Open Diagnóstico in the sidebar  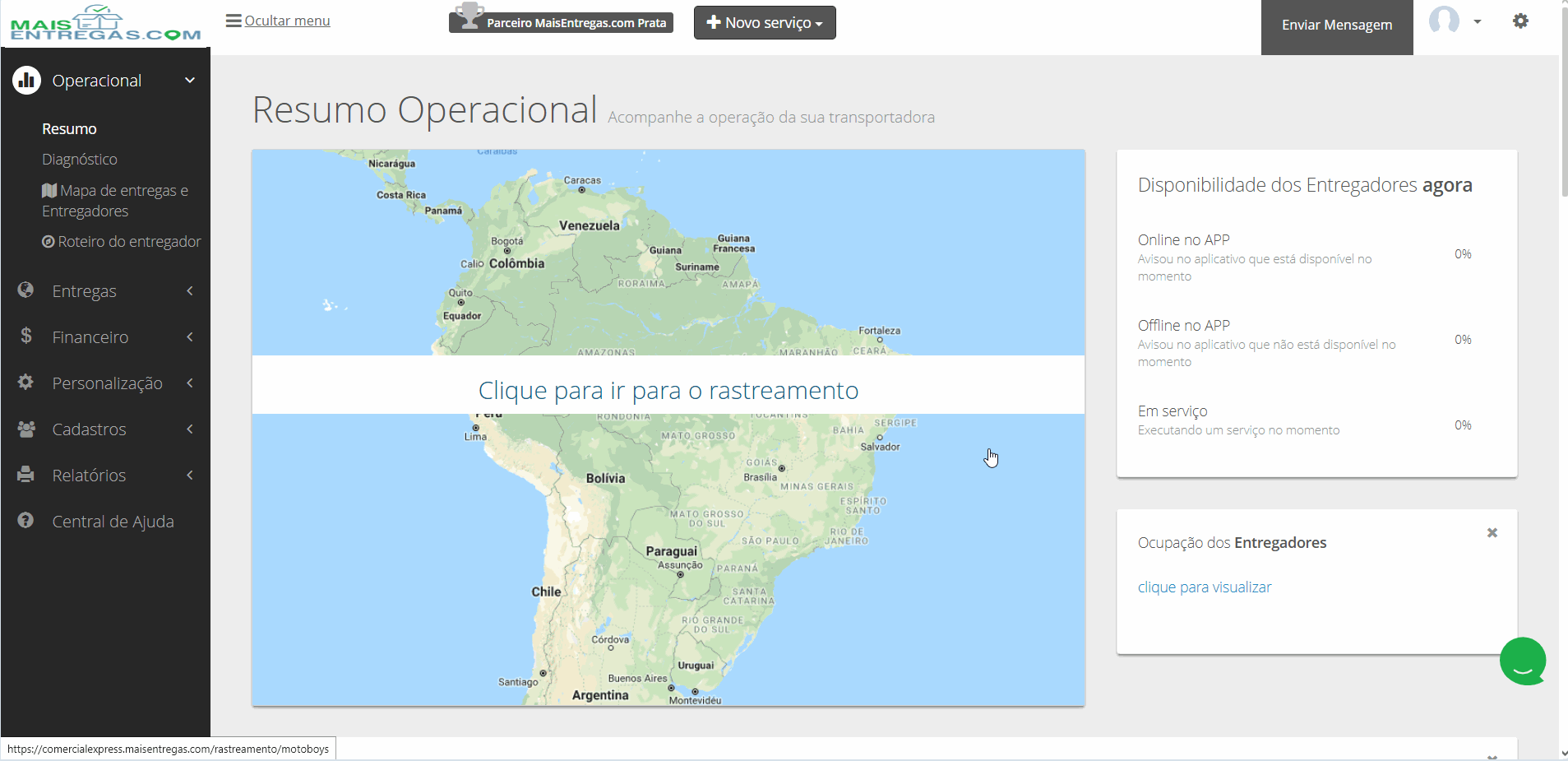[80, 160]
